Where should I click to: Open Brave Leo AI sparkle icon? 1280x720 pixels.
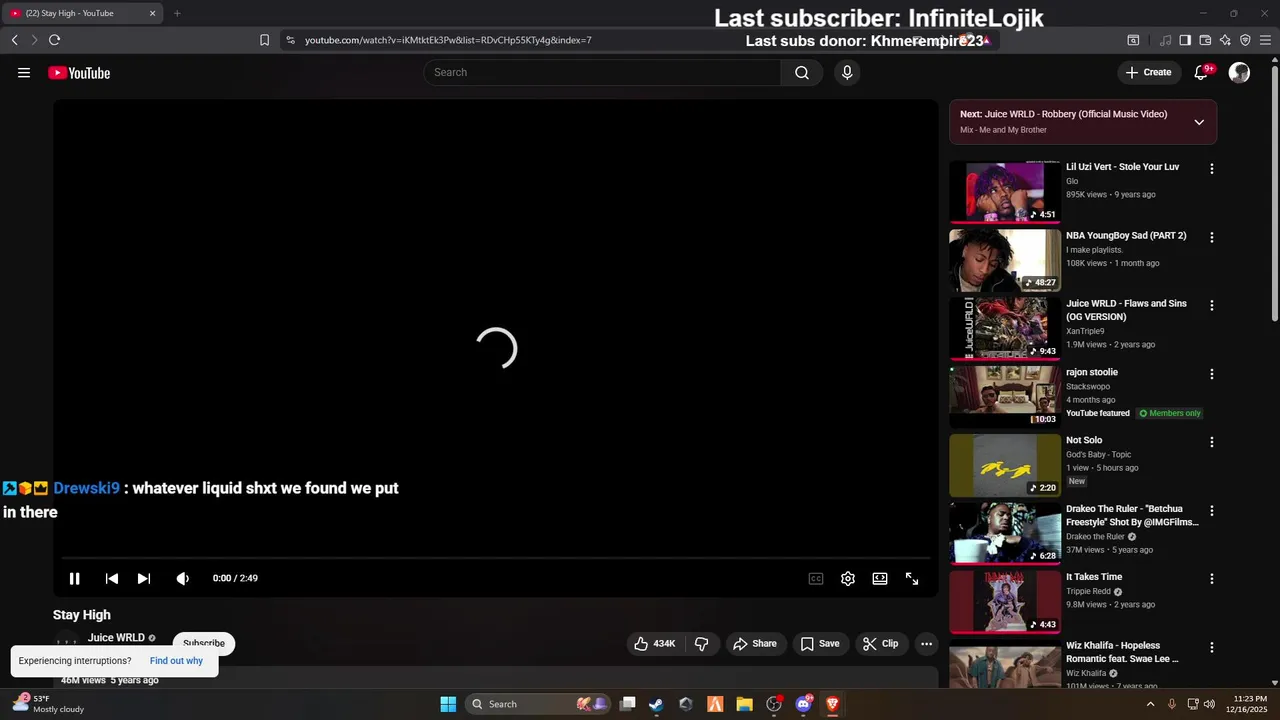1225,40
